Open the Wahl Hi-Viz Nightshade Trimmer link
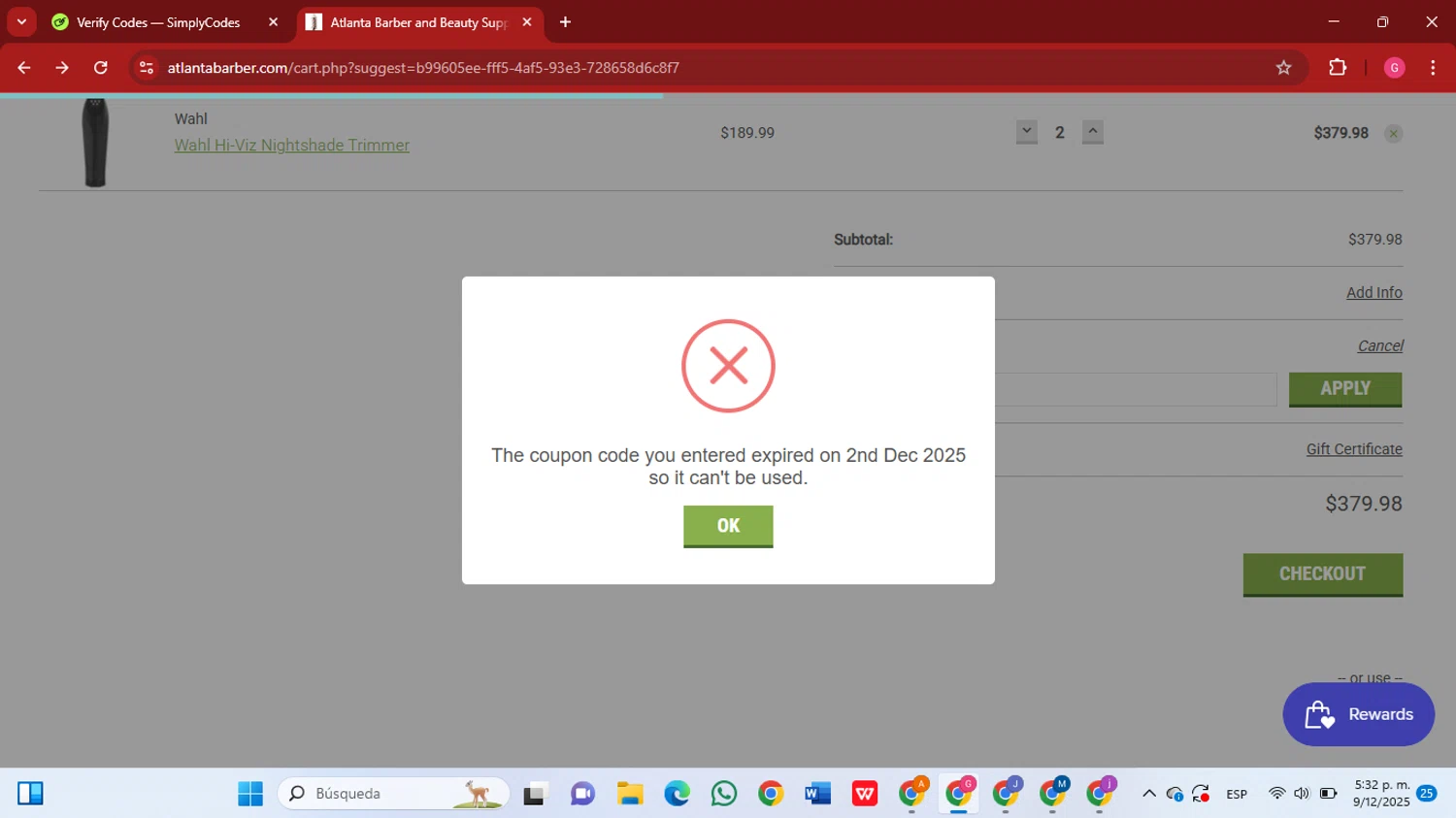This screenshot has width=1456, height=818. click(x=291, y=146)
